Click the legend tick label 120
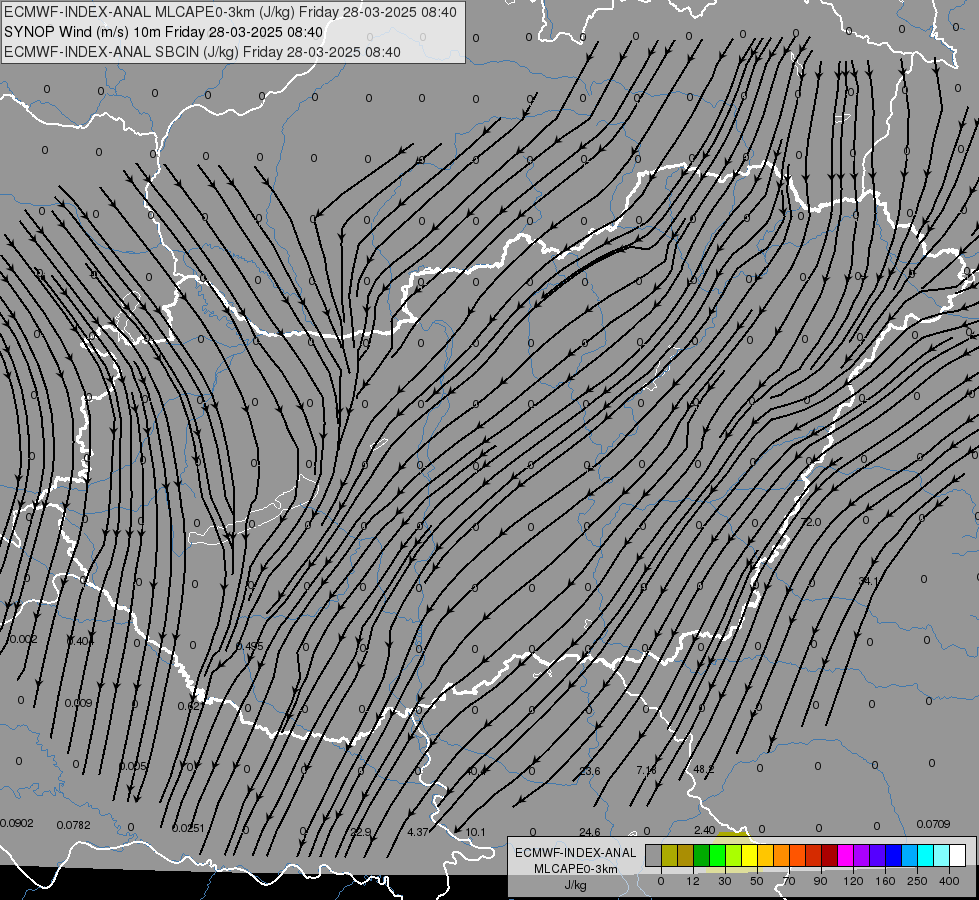This screenshot has height=900, width=979. click(x=853, y=881)
